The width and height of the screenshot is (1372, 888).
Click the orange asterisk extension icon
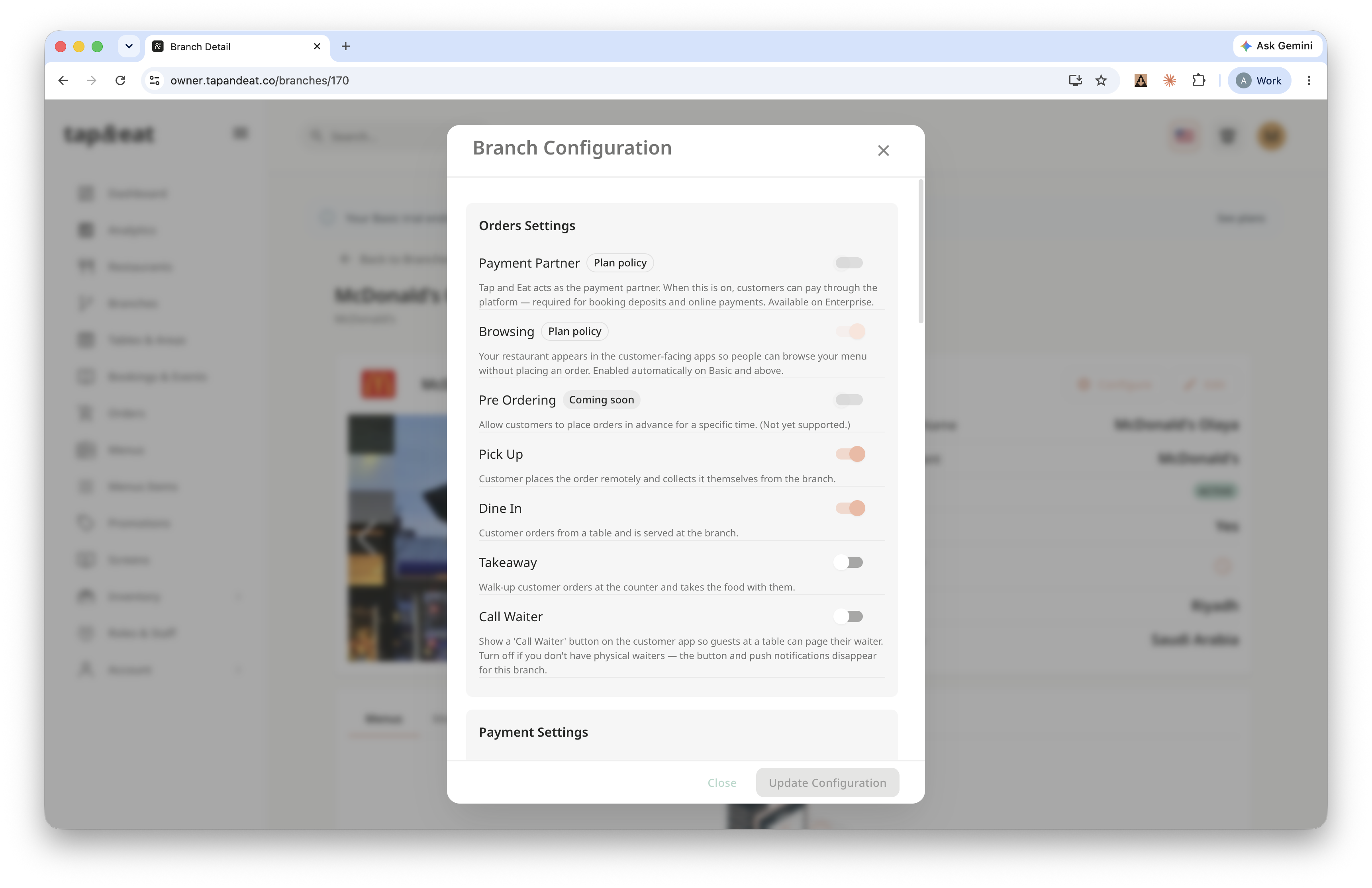click(x=1170, y=81)
